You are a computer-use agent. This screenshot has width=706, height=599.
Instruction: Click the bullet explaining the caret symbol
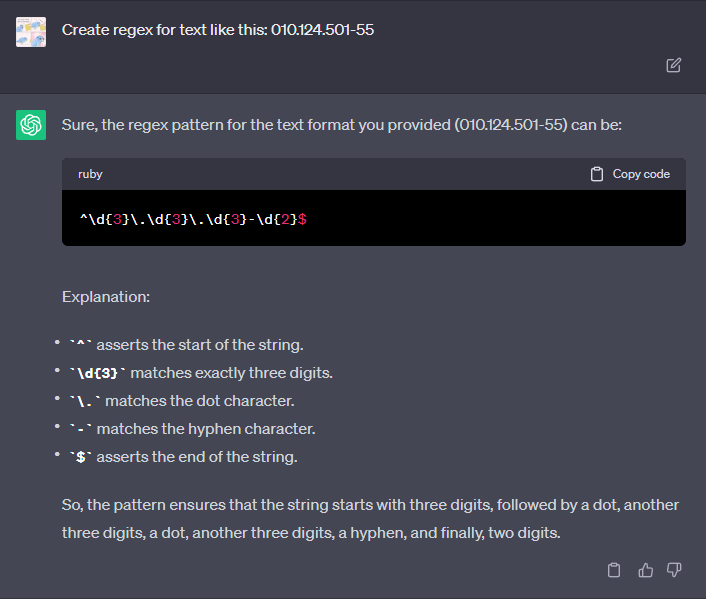186,345
